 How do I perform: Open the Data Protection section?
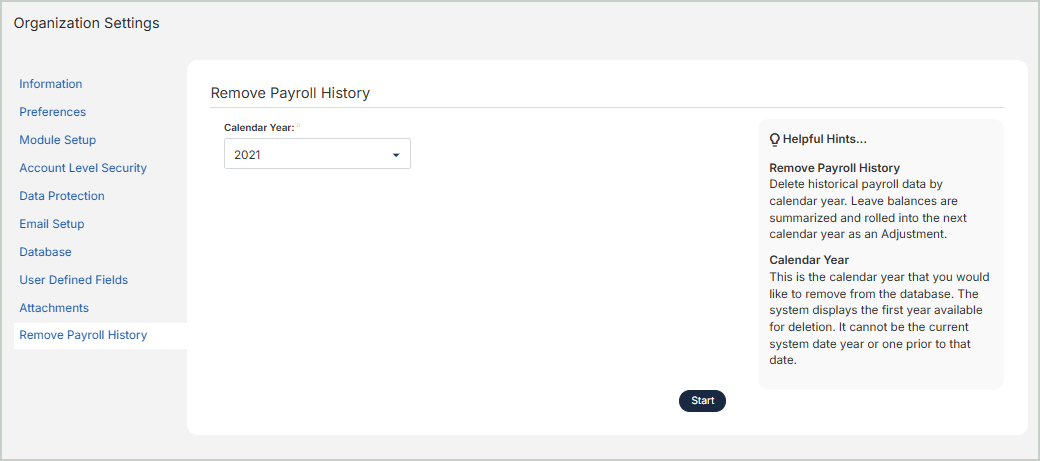62,196
